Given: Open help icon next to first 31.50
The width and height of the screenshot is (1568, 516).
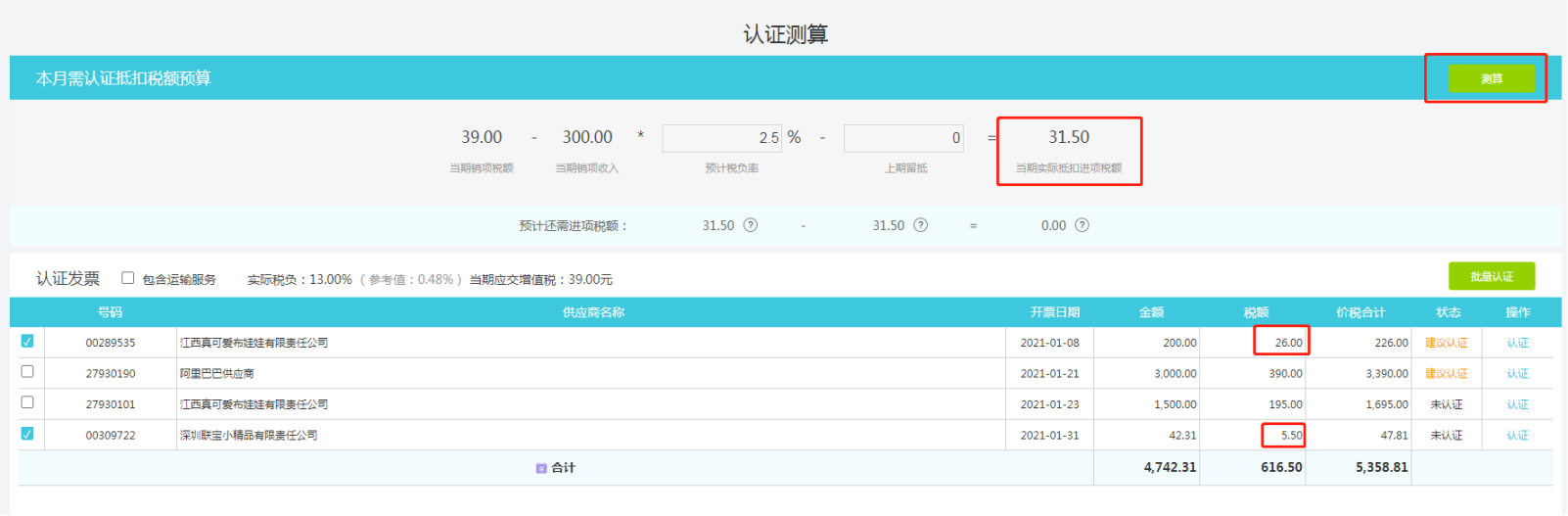Looking at the screenshot, I should (x=751, y=225).
